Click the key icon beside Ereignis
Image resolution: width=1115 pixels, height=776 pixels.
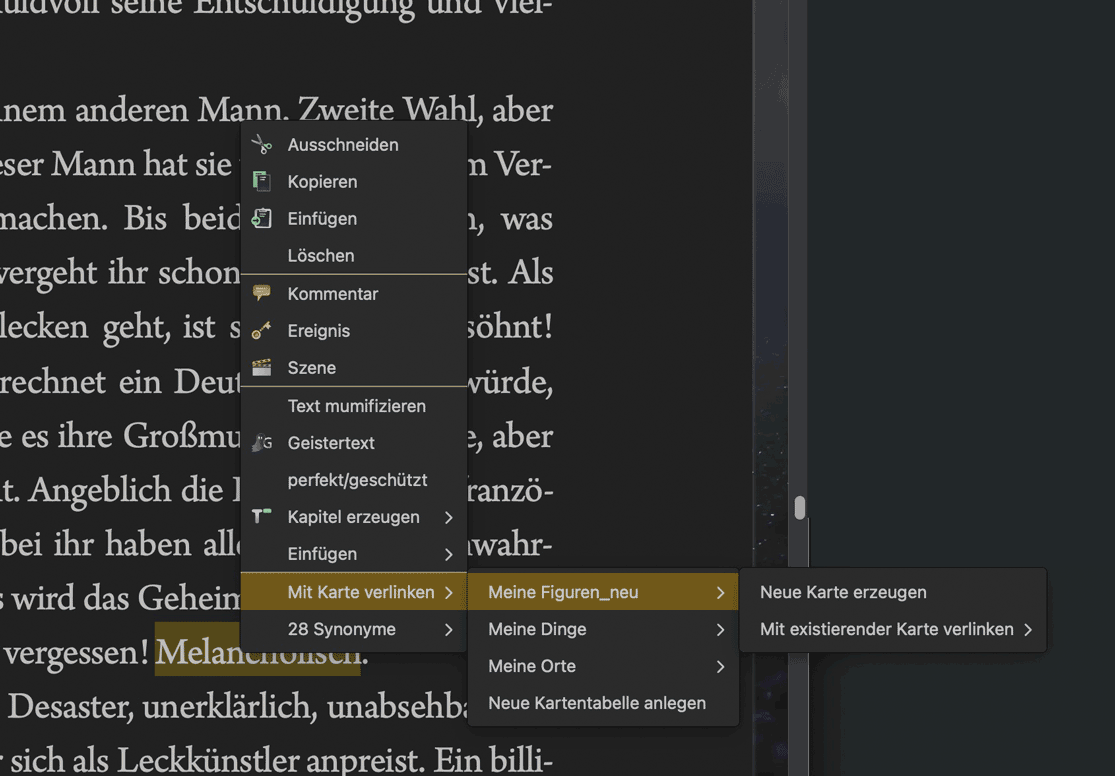click(262, 330)
